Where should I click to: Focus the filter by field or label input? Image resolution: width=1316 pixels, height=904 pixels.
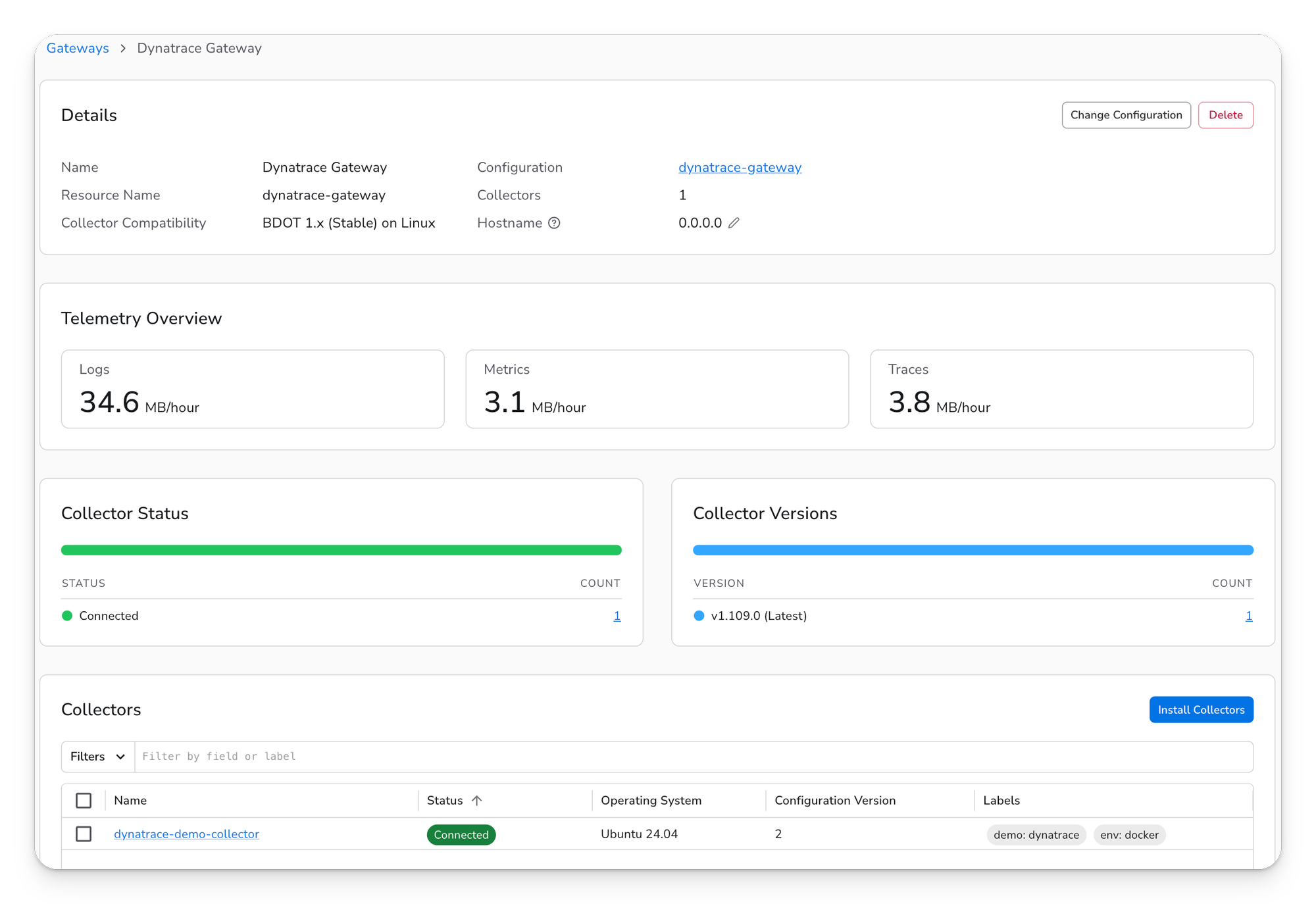(x=694, y=757)
